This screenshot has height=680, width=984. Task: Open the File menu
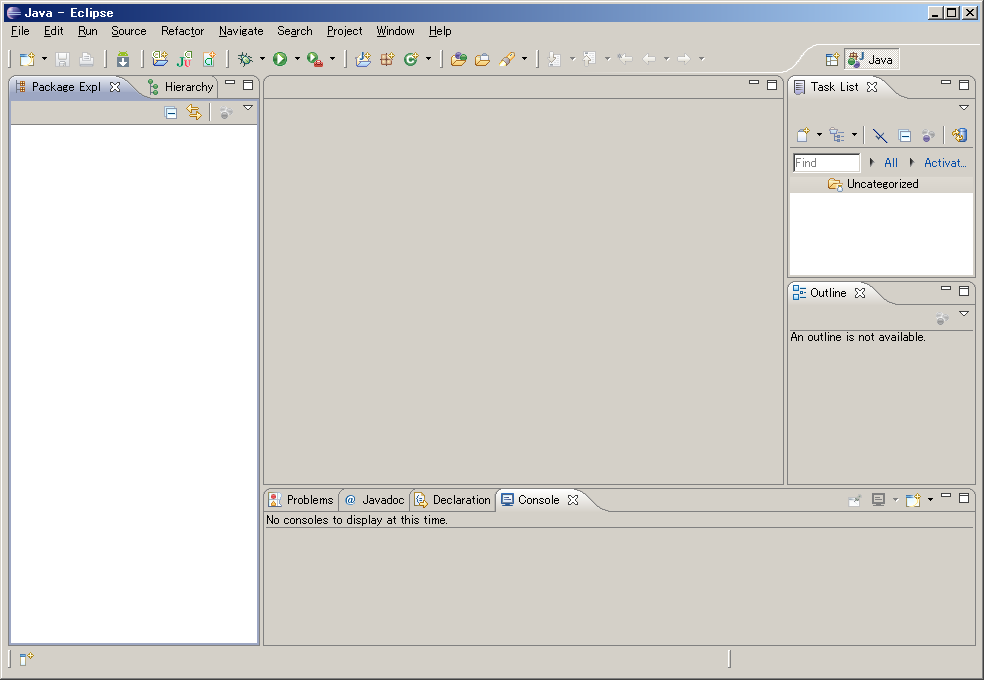click(20, 31)
